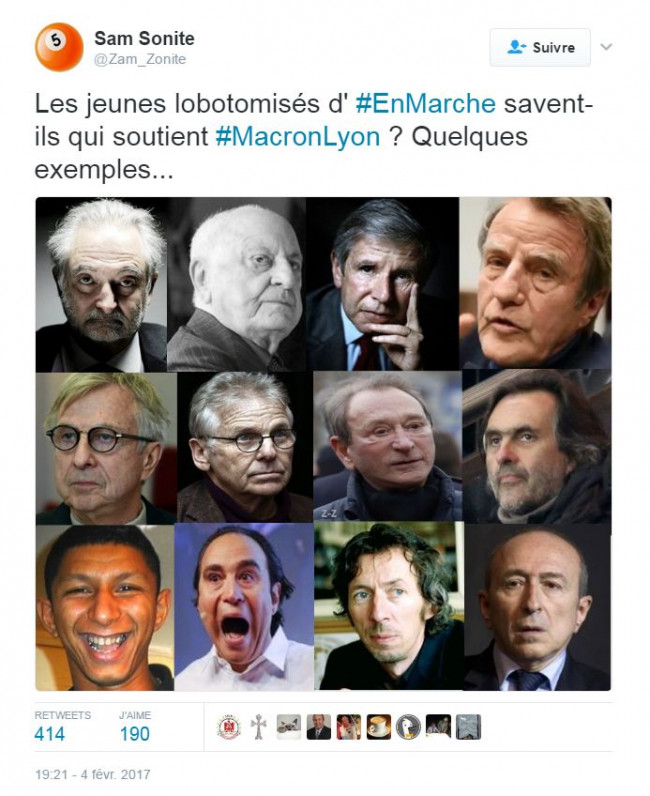Select the Siamese cat liker avatar
Image resolution: width=650 pixels, height=796 pixels.
(288, 727)
